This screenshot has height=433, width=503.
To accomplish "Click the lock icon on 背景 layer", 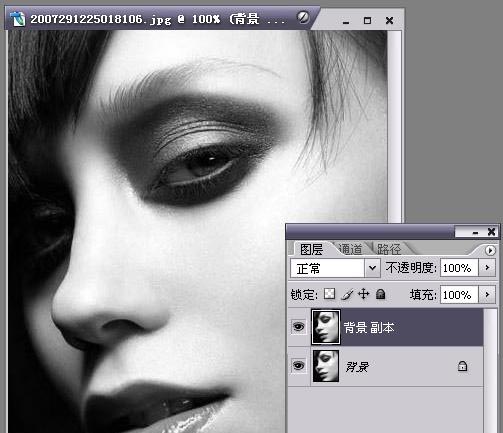I will (x=462, y=366).
